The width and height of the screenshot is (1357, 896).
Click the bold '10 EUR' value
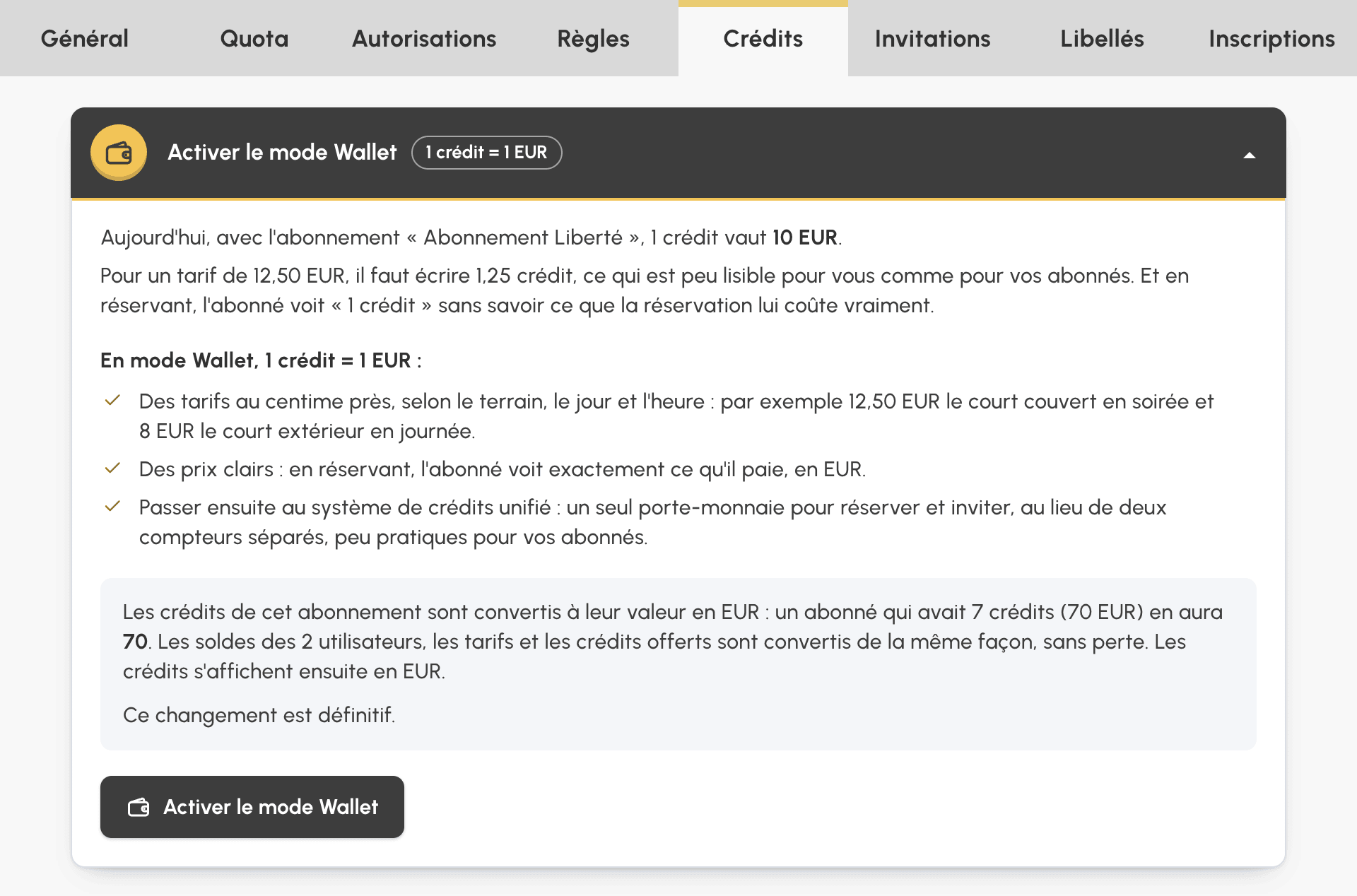[x=804, y=237]
